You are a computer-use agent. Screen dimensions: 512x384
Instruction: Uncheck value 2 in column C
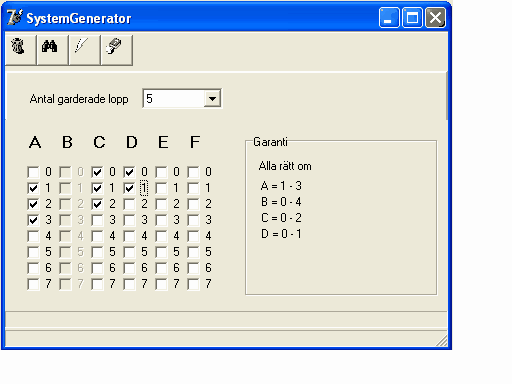pyautogui.click(x=97, y=204)
